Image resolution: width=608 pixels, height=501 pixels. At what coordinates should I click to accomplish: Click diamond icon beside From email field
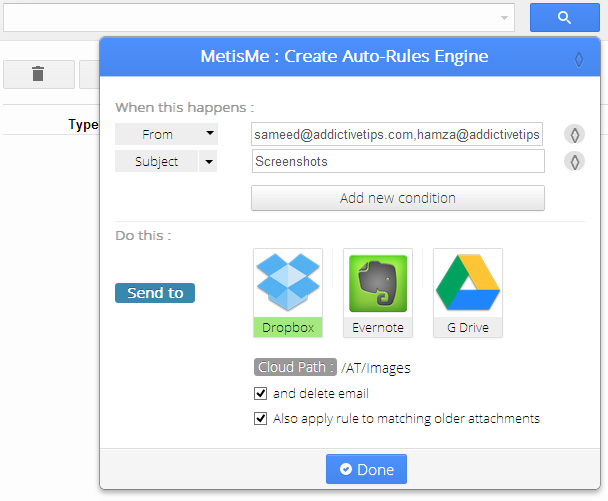(x=574, y=135)
